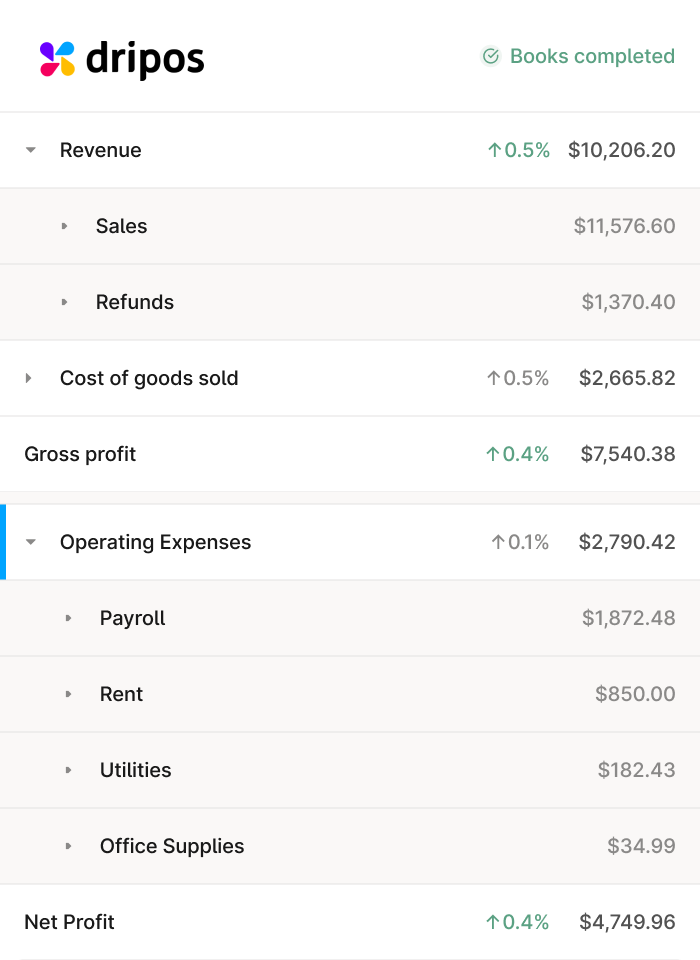Expand the Office Supplies row

[69, 846]
